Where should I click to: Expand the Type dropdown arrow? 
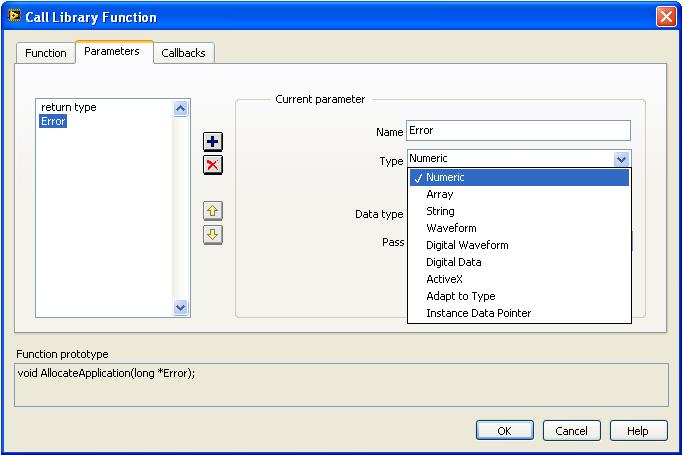click(x=621, y=159)
